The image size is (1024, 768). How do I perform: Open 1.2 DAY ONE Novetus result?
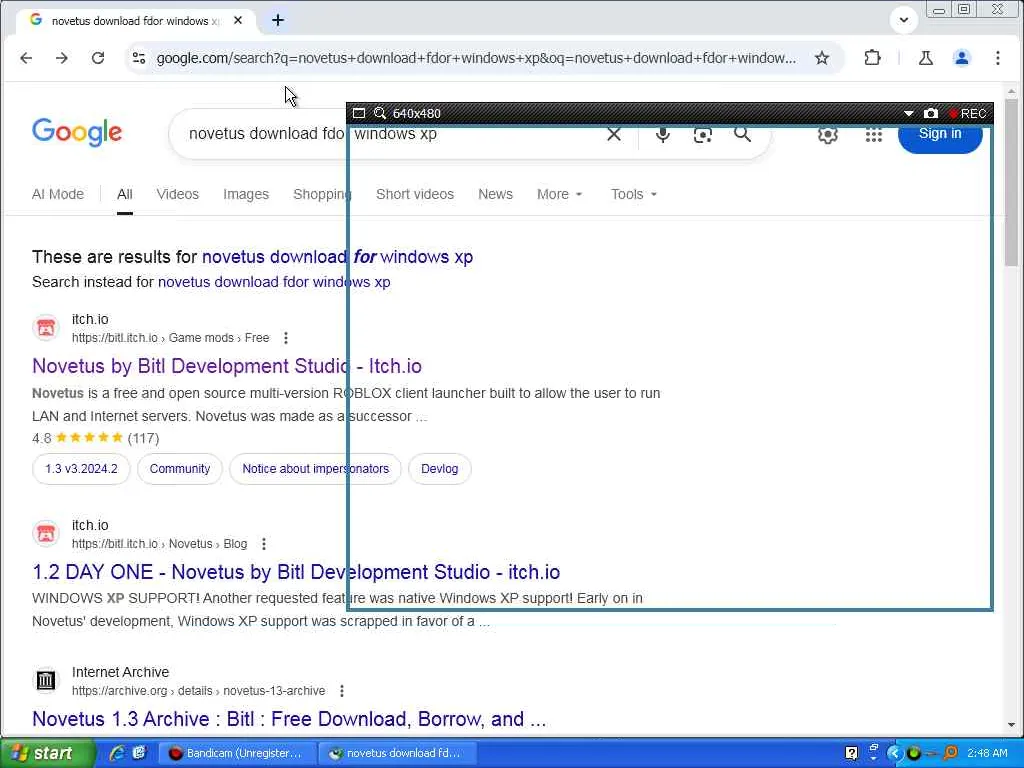click(296, 572)
